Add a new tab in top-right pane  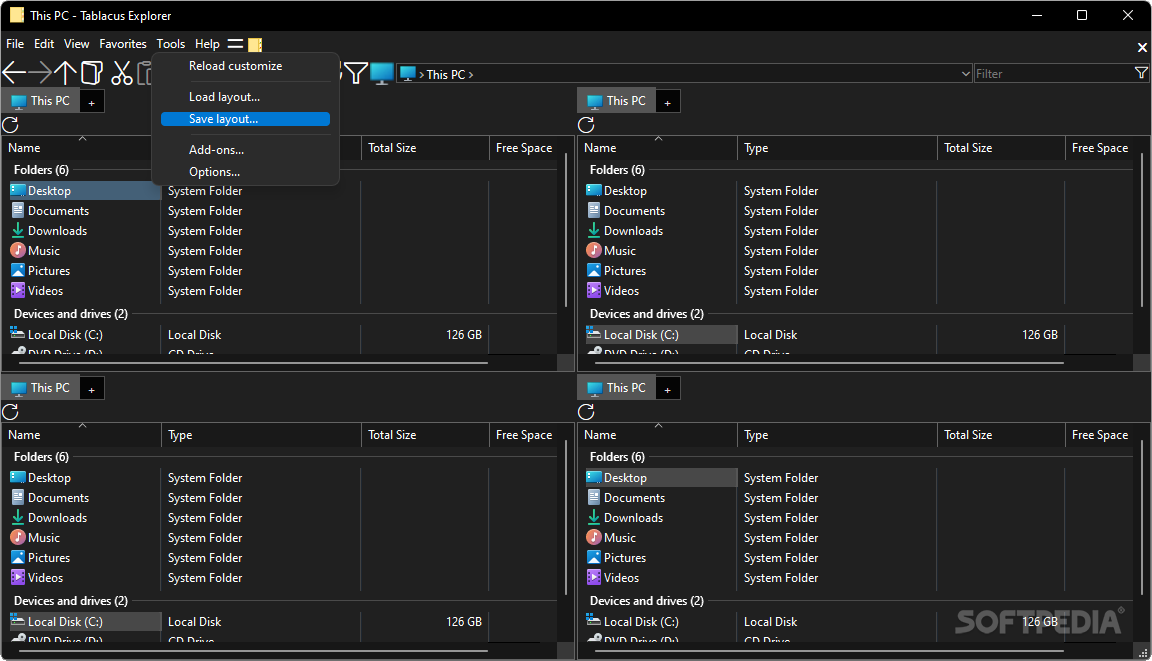point(668,102)
